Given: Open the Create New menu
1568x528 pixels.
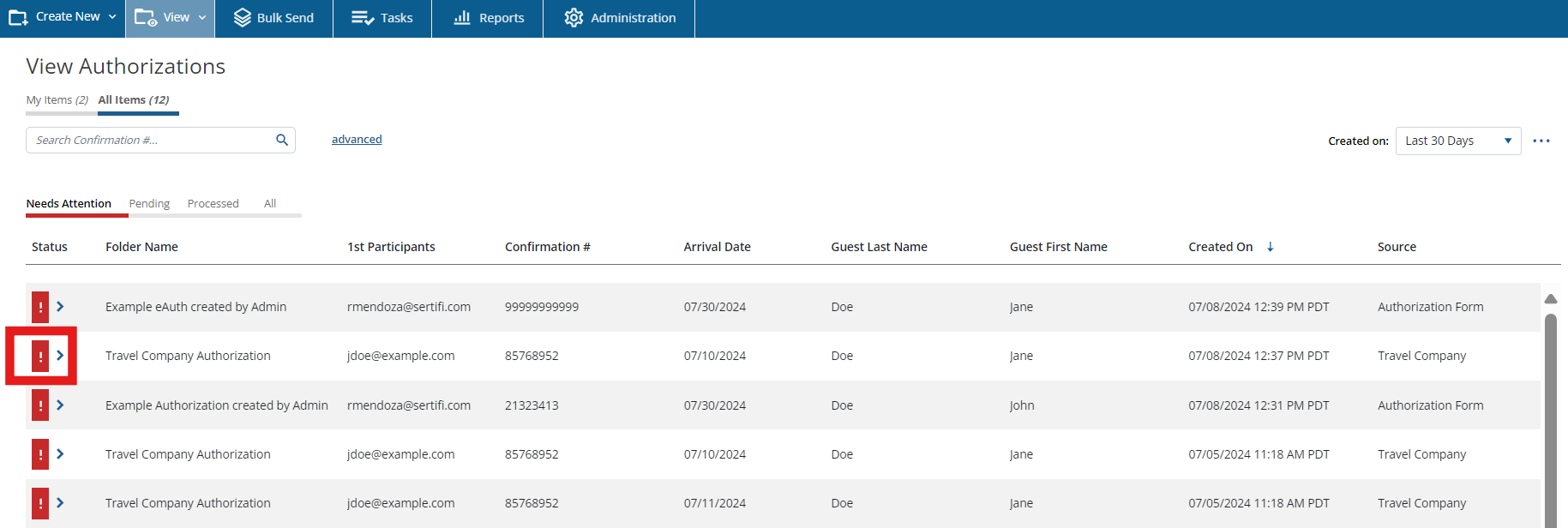Looking at the screenshot, I should point(62,17).
